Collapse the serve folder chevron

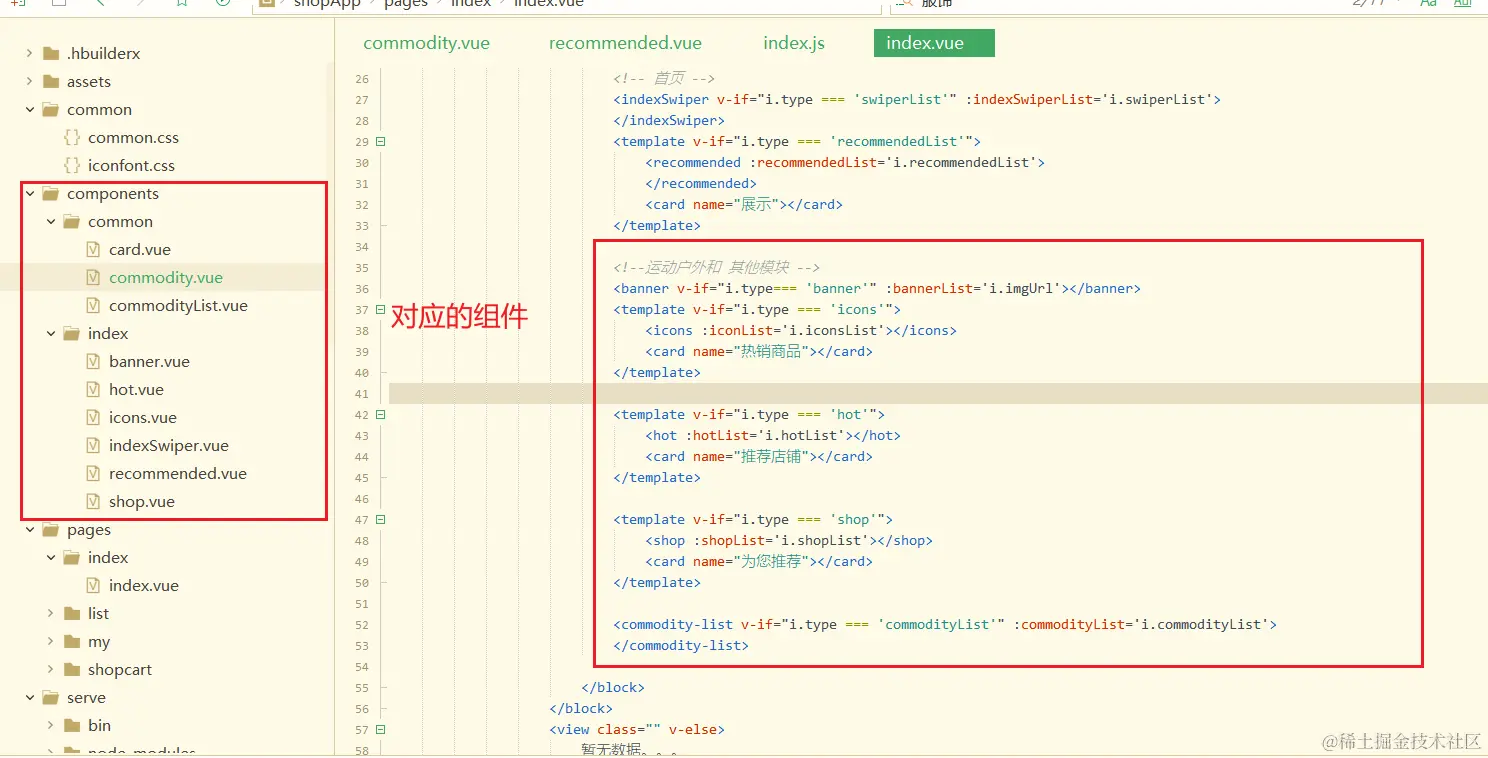(x=30, y=698)
